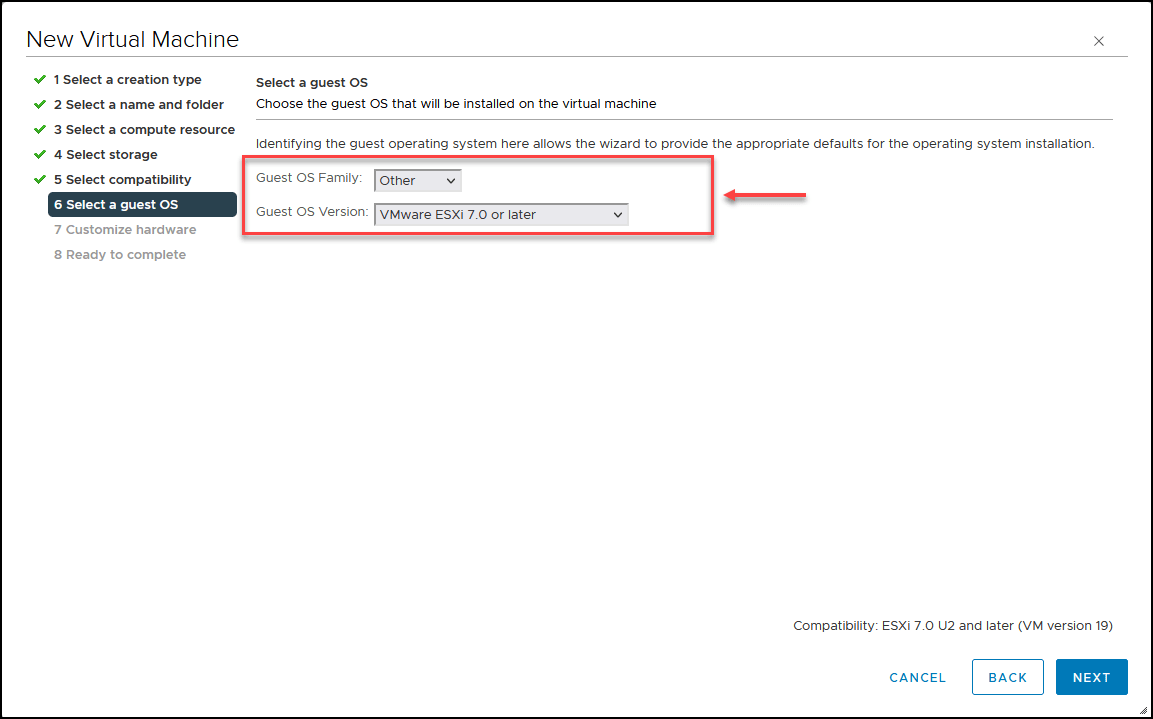This screenshot has width=1153, height=719.
Task: Click the green checkmark beside step 5
Action: pos(40,179)
